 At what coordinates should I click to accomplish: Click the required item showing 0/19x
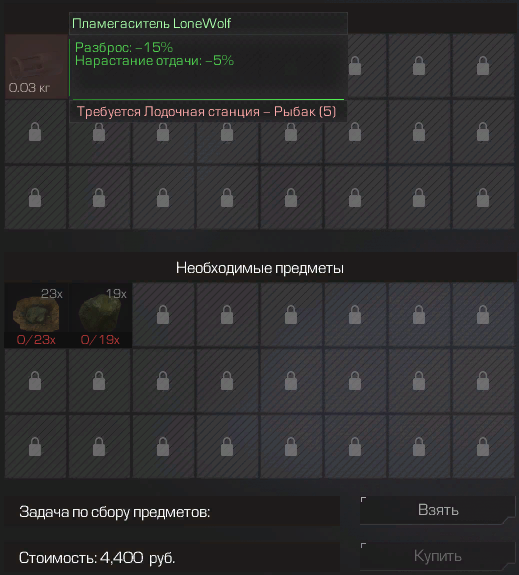click(x=100, y=315)
